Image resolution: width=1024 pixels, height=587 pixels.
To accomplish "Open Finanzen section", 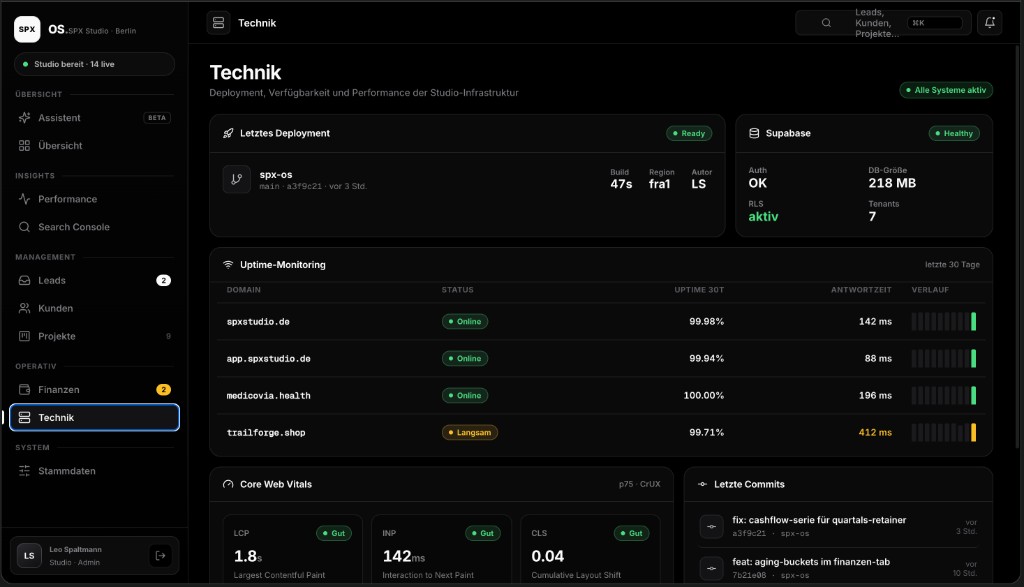I will coord(95,390).
